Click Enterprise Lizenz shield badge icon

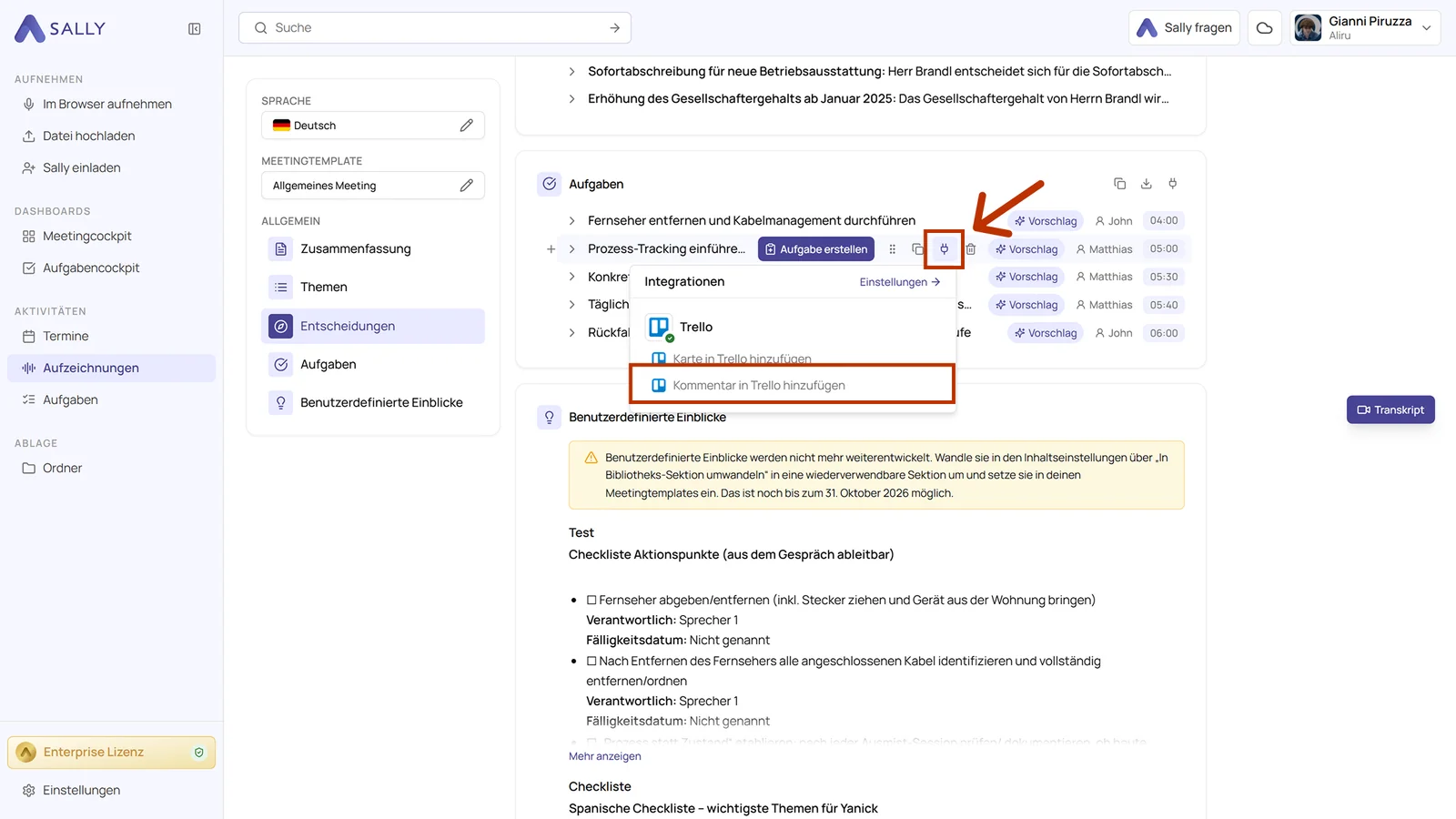pyautogui.click(x=199, y=753)
